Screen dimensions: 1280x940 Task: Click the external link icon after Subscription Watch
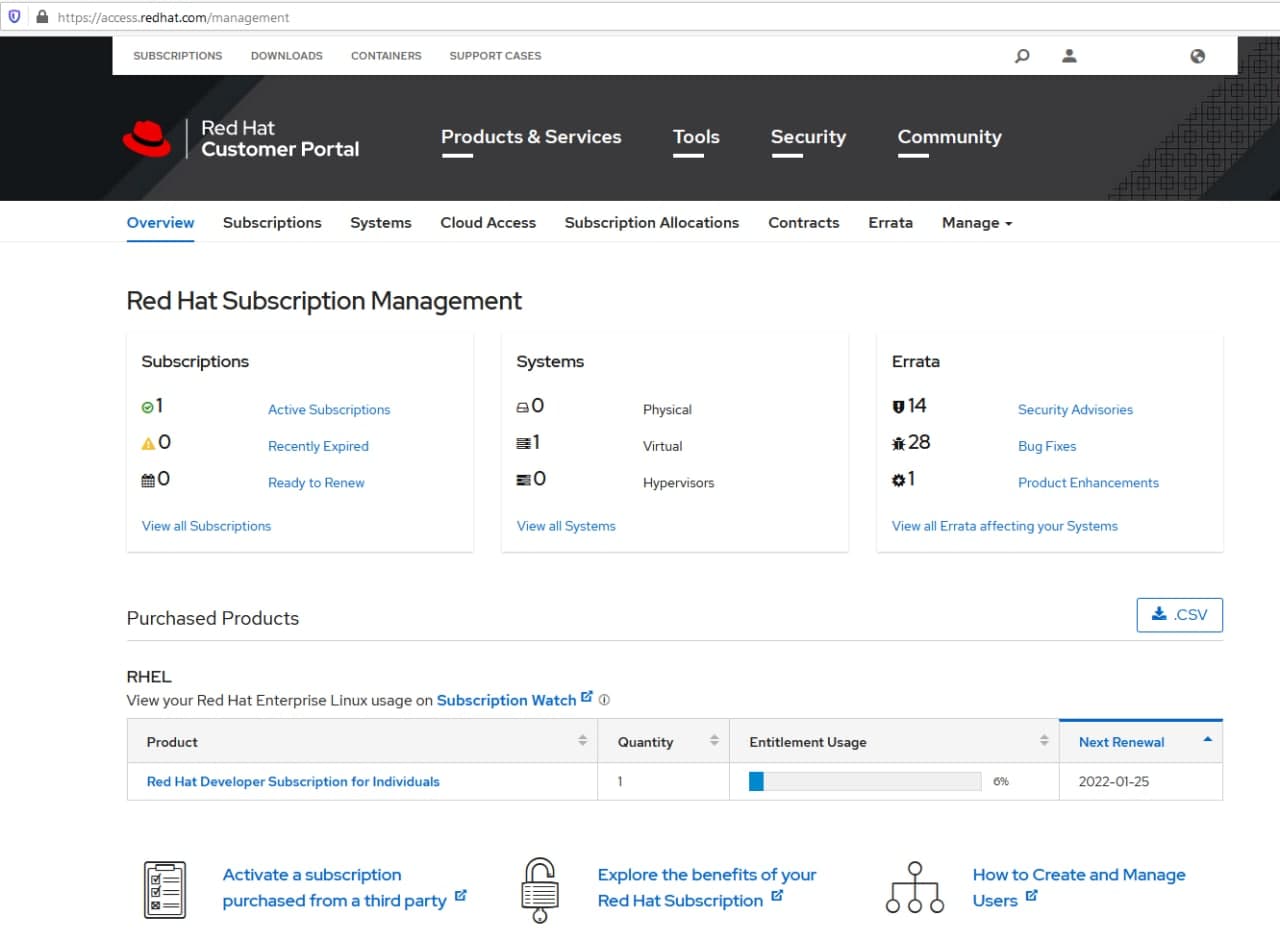[x=587, y=696]
